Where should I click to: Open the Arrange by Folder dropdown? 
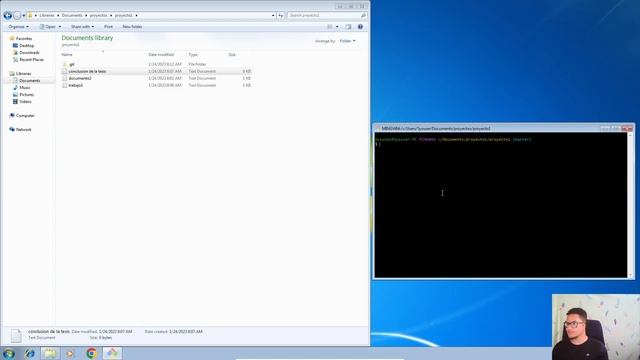click(x=347, y=41)
